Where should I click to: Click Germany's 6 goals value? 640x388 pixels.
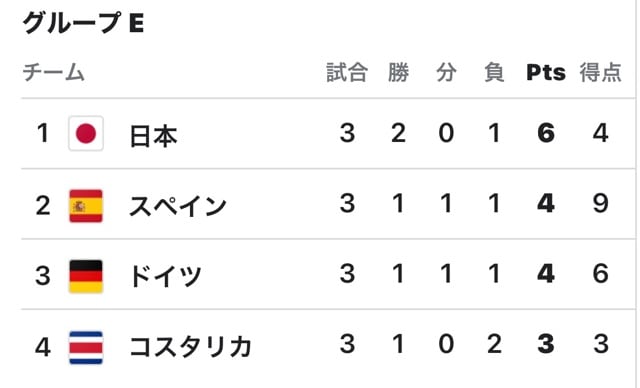[x=600, y=273]
